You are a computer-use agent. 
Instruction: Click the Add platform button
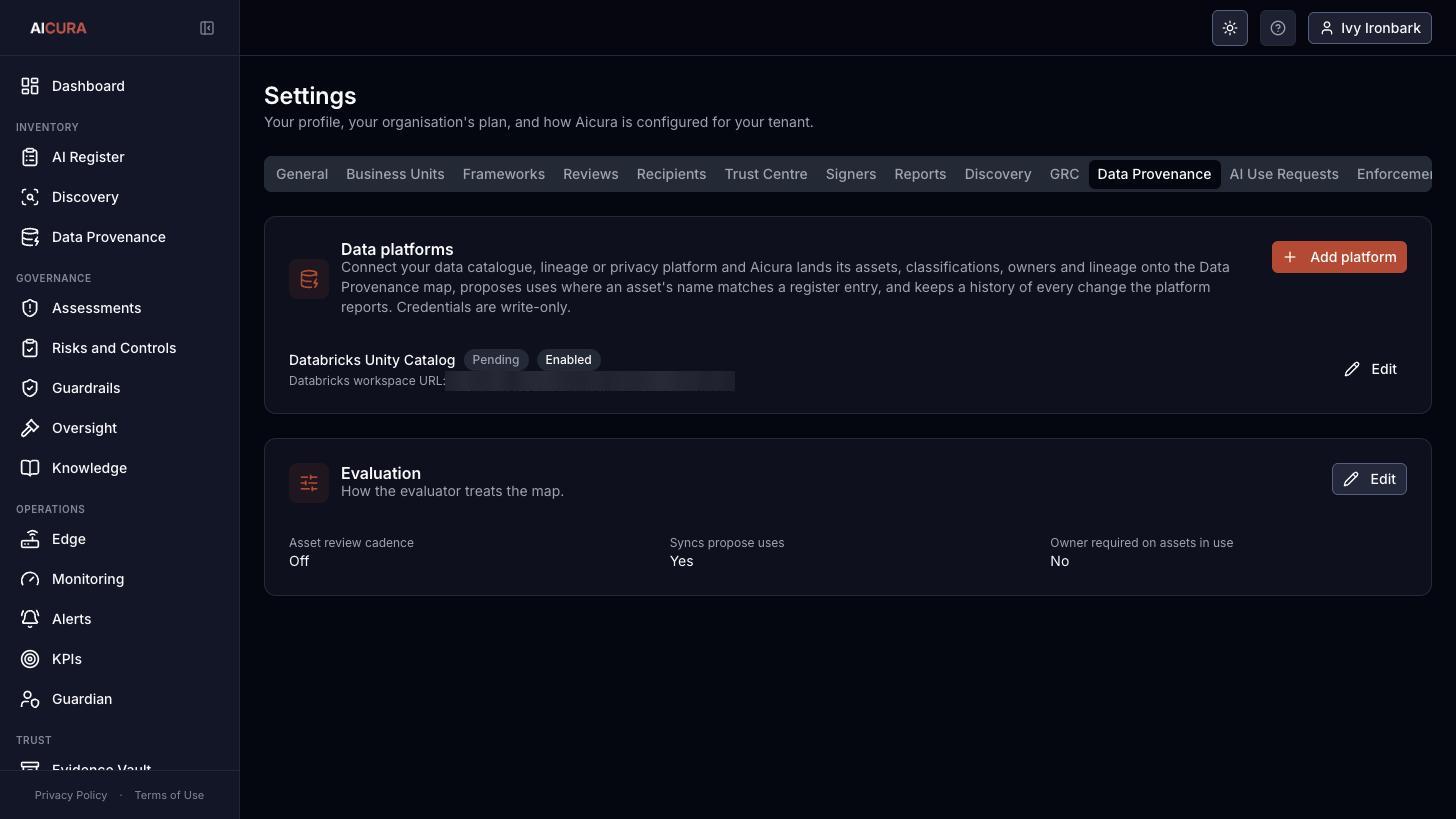coord(1339,257)
